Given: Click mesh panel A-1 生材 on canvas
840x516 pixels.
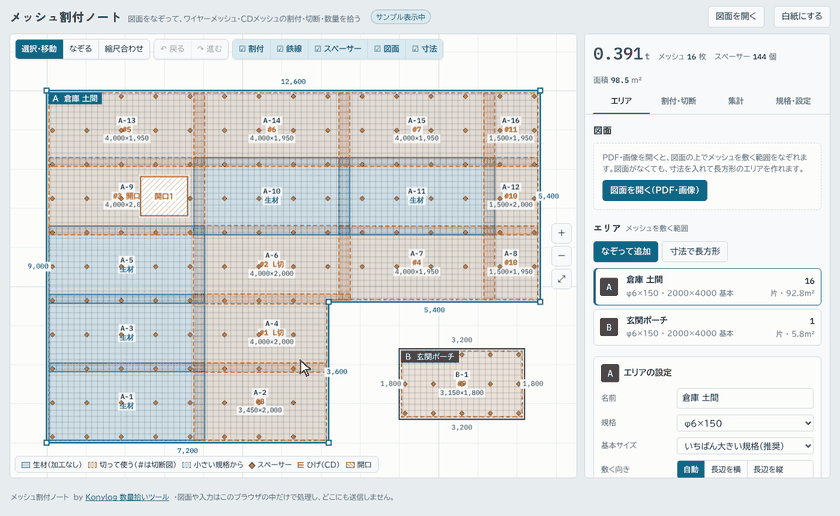Looking at the screenshot, I should click(x=126, y=401).
